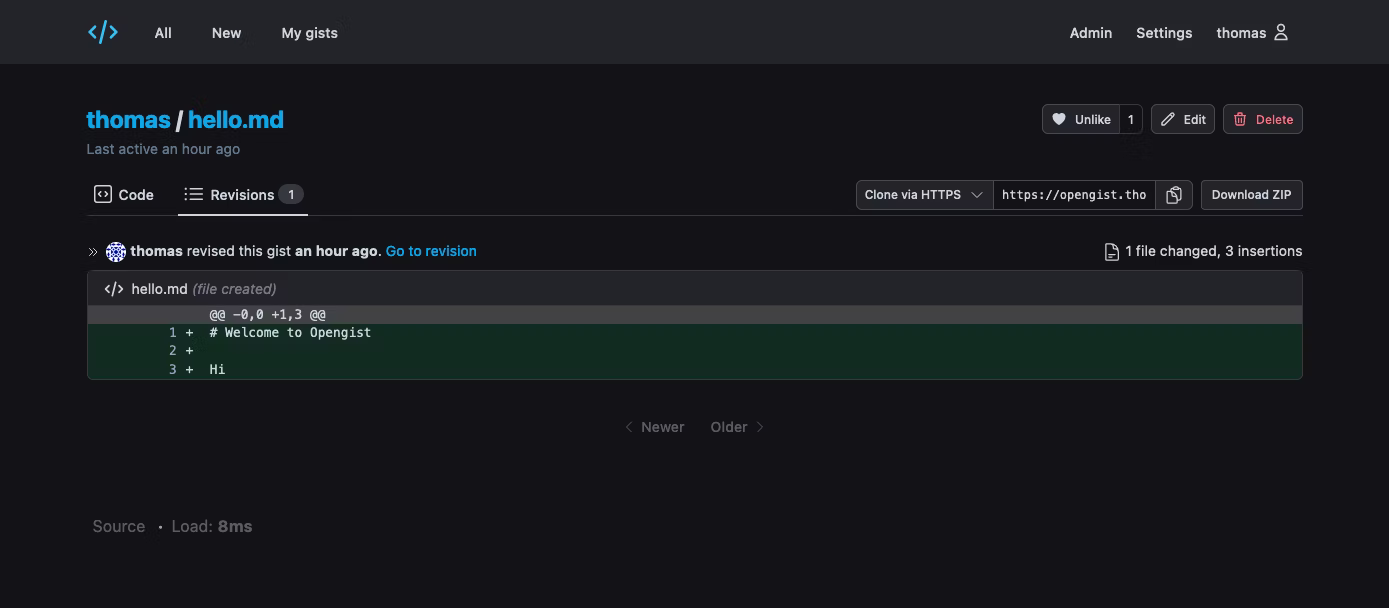This screenshot has height=608, width=1389.
Task: Click the Opengist logo icon
Action: pos(103,32)
